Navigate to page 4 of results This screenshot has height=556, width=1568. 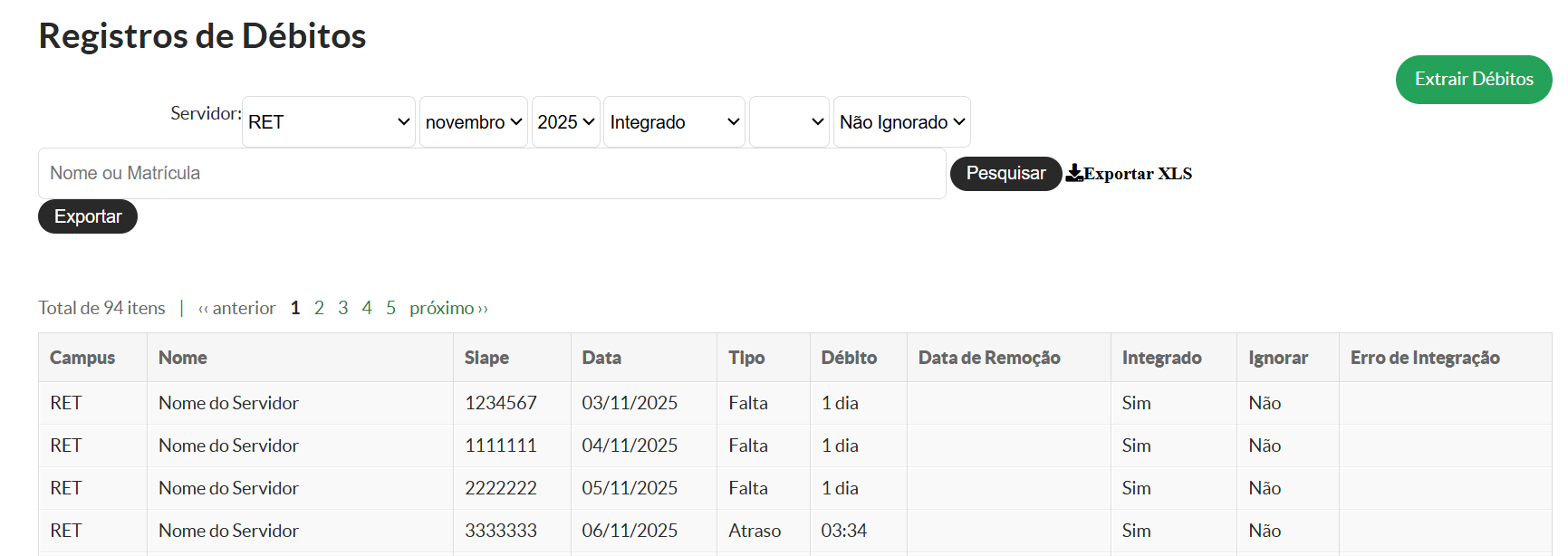(x=367, y=308)
